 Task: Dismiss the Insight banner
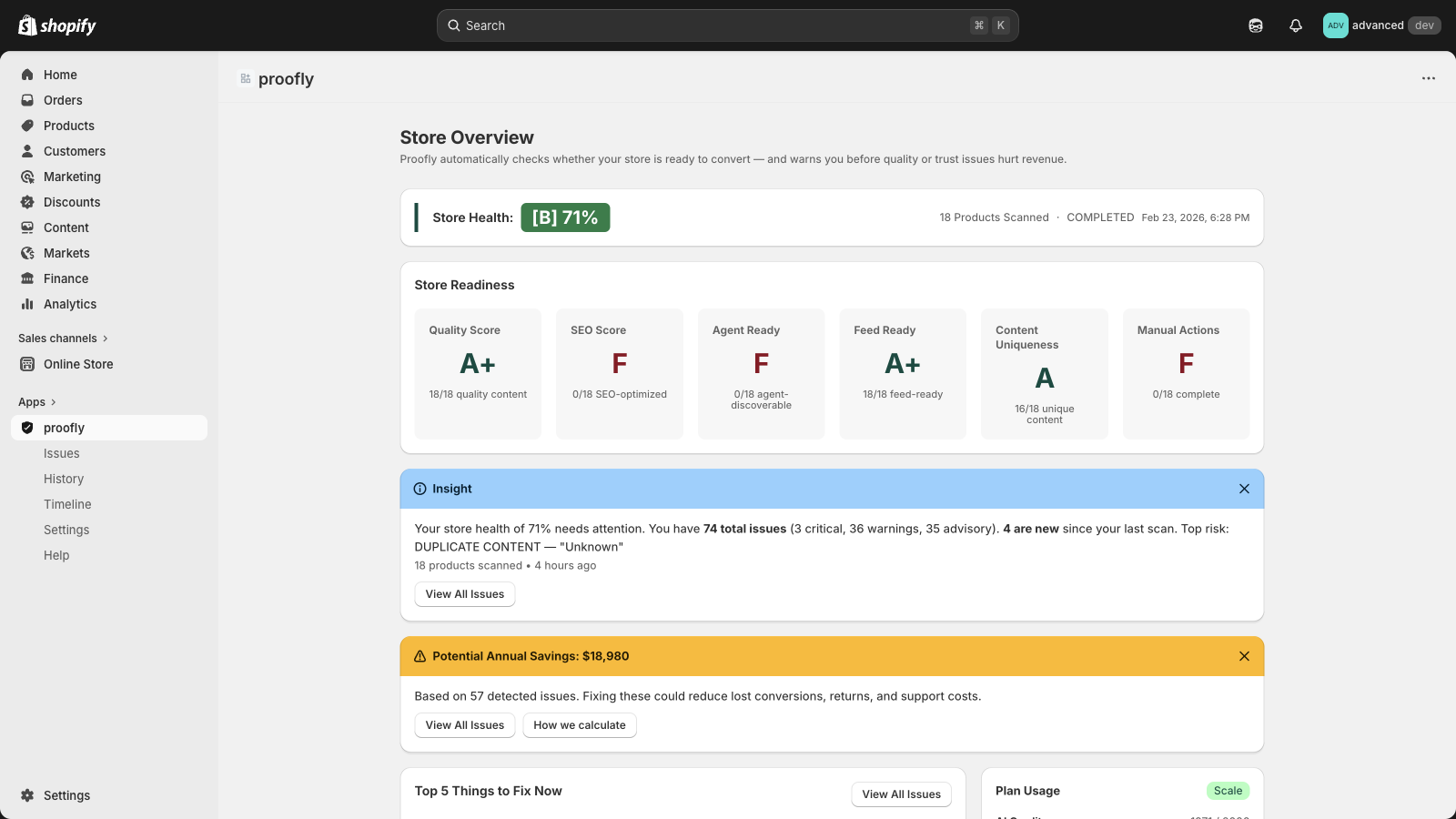[1244, 489]
